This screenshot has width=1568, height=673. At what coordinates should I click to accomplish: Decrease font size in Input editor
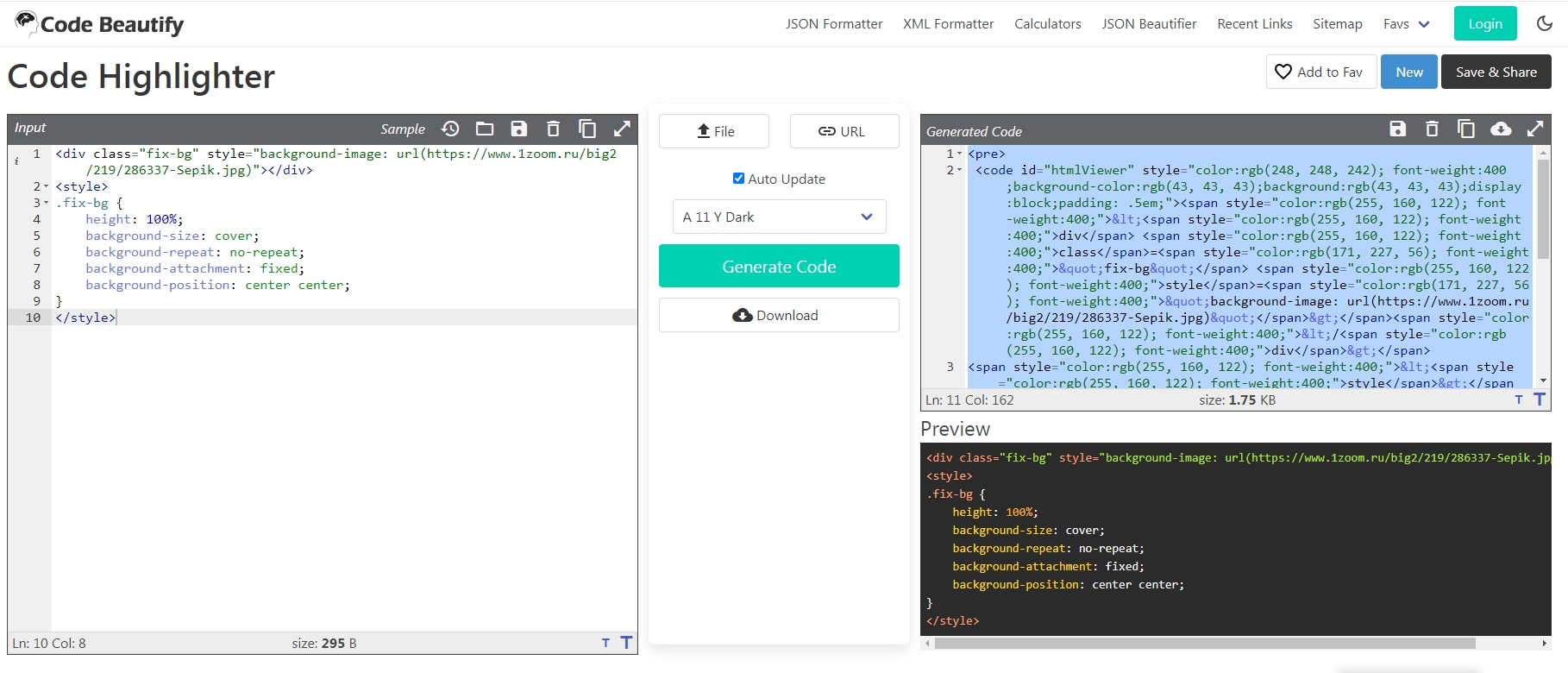(605, 643)
